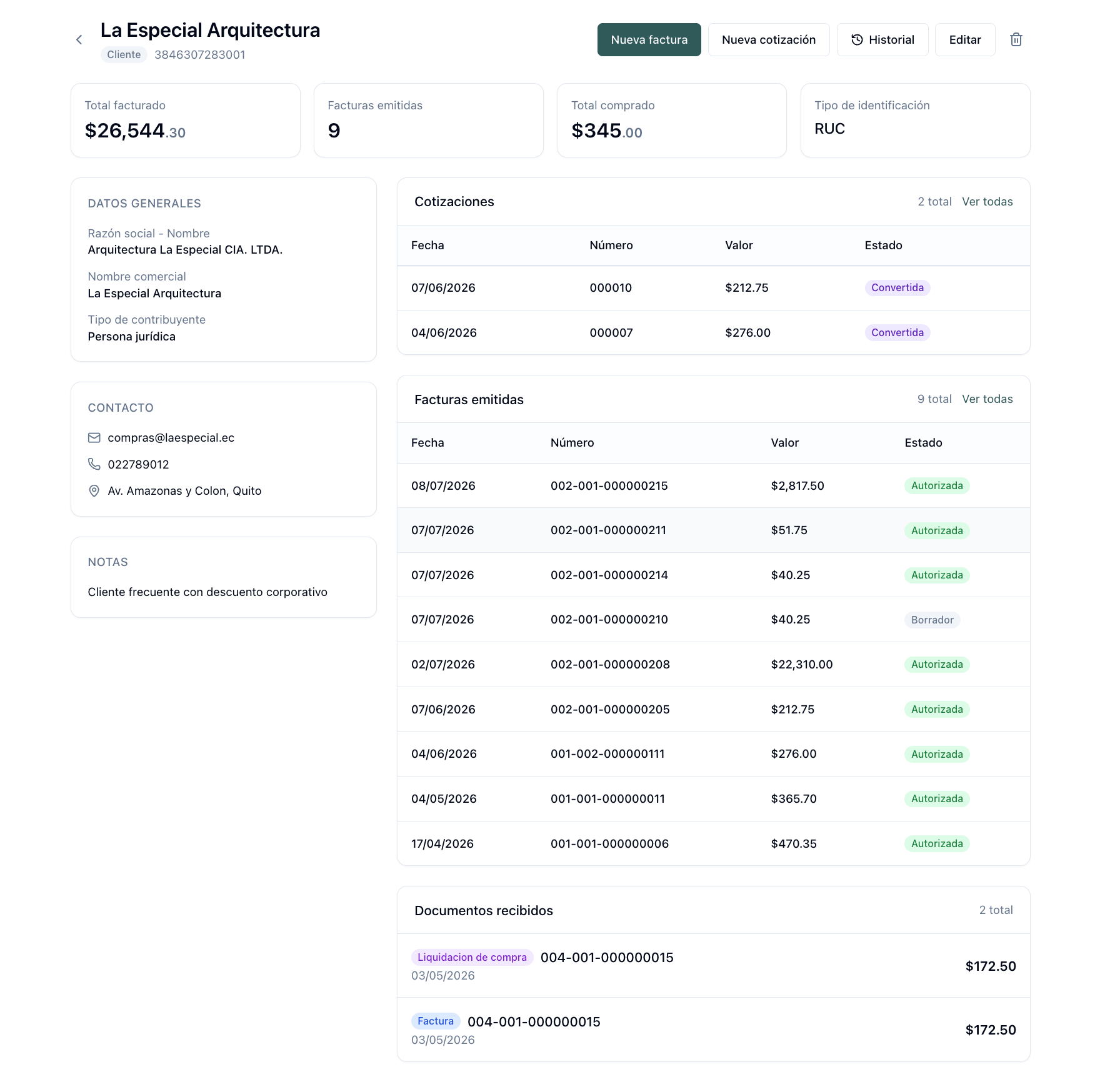This screenshot has height=1092, width=1095.
Task: Click the Editar button
Action: pos(965,40)
